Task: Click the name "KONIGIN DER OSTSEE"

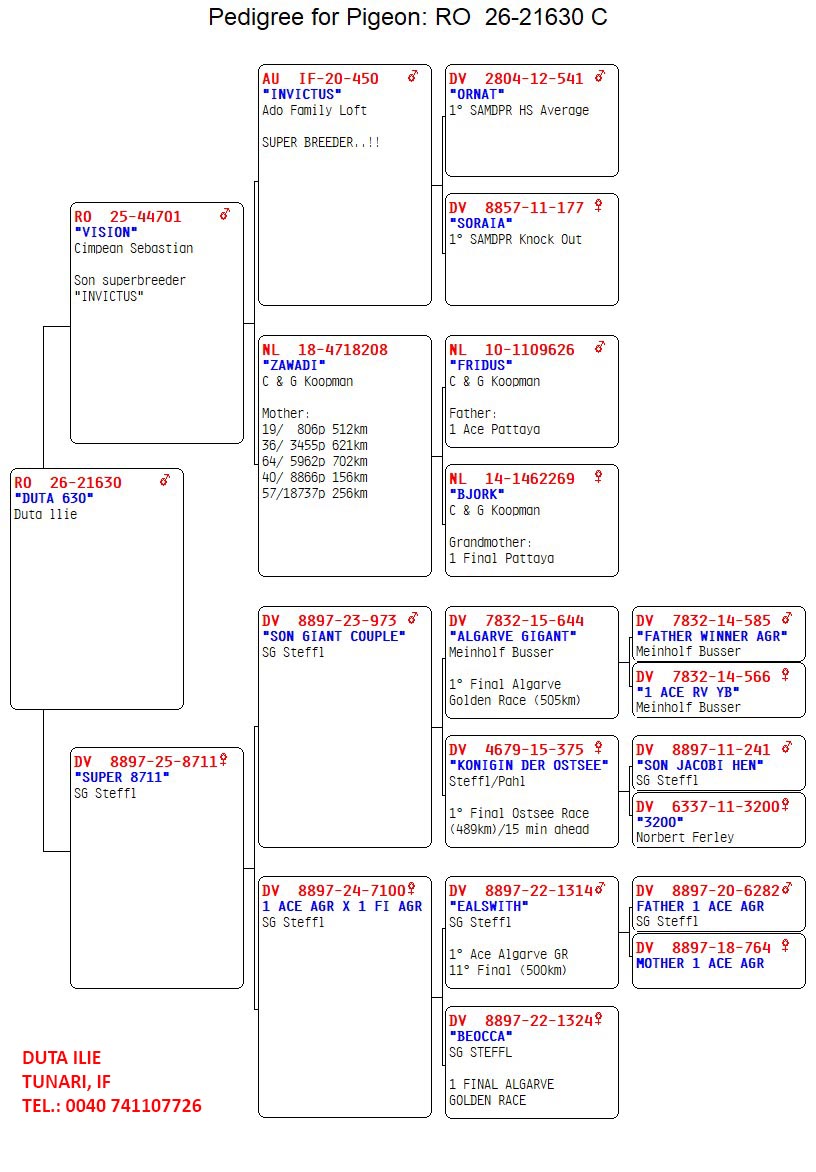Action: pos(529,765)
